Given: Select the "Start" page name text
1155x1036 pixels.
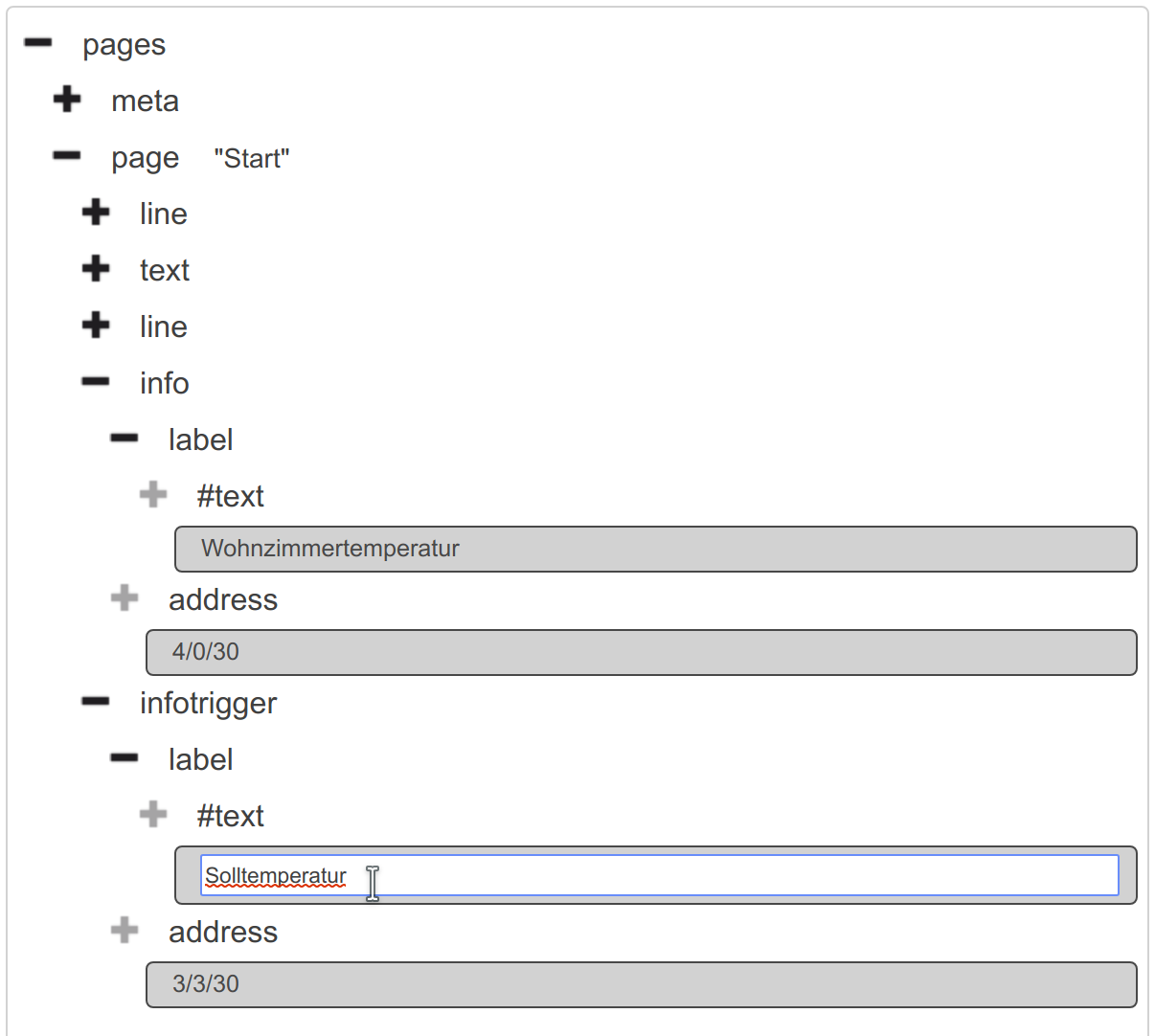Looking at the screenshot, I should coord(252,158).
